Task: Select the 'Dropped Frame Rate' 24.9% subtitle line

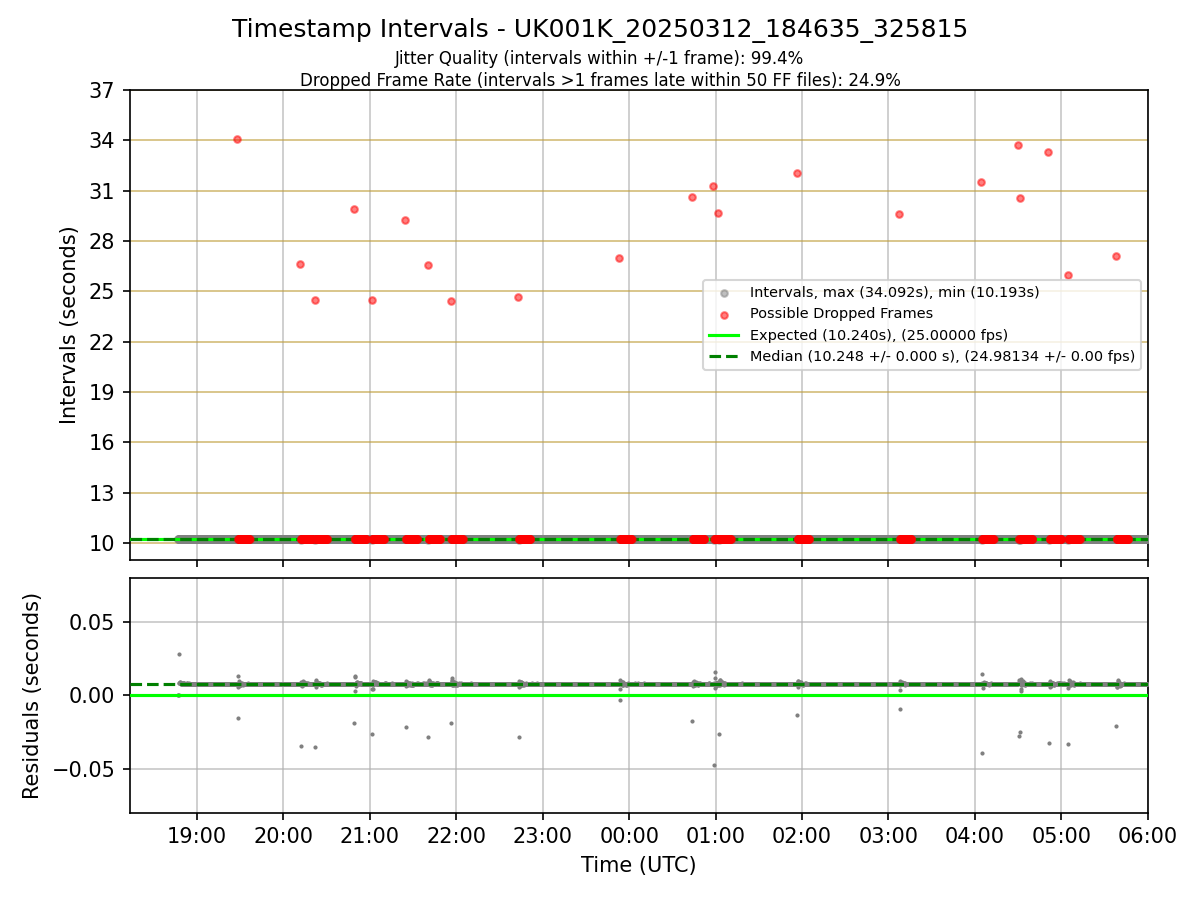Action: 600,80
